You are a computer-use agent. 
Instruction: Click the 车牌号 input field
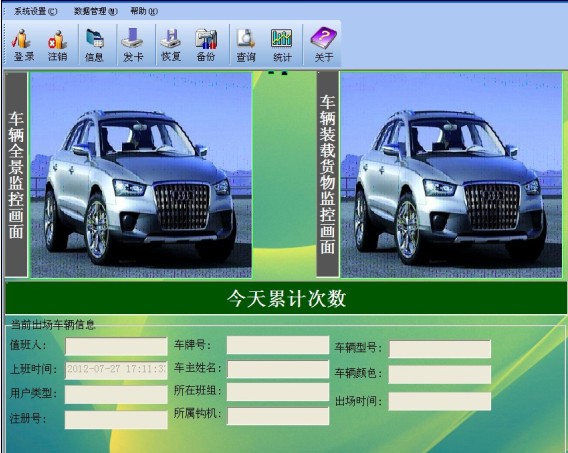278,345
